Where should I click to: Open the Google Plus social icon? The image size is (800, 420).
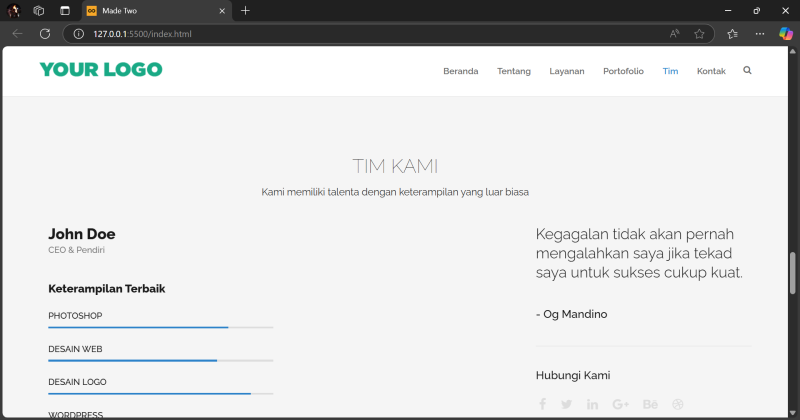[621, 404]
